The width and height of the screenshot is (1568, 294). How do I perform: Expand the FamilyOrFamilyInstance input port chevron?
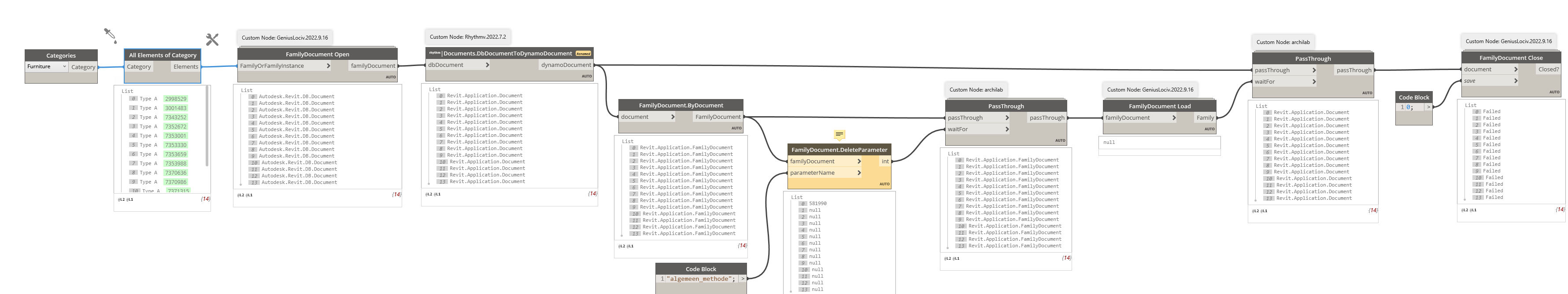click(x=328, y=66)
